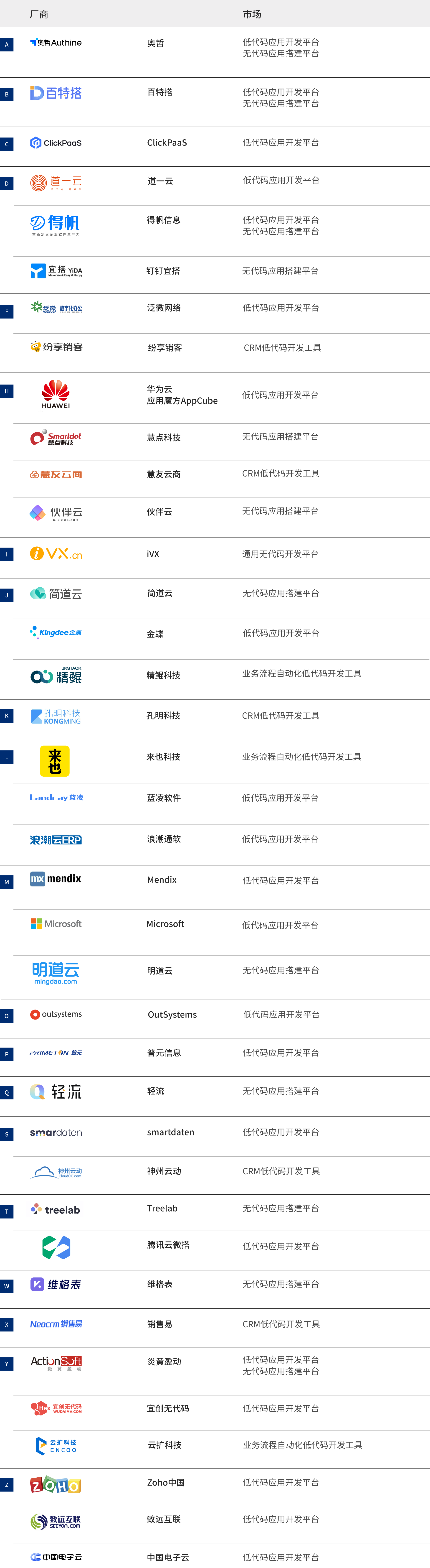Click vendor name 得帆信息
The image size is (430, 1568).
pos(164,220)
